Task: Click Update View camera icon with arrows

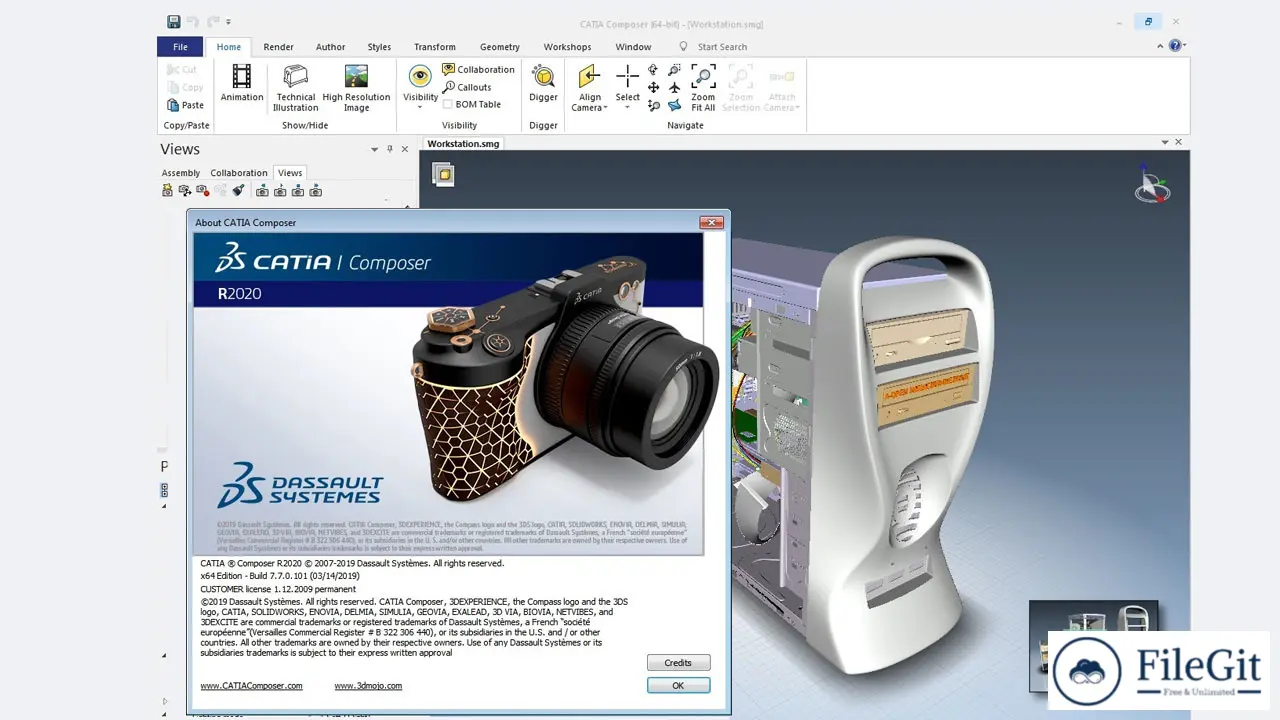Action: click(185, 190)
